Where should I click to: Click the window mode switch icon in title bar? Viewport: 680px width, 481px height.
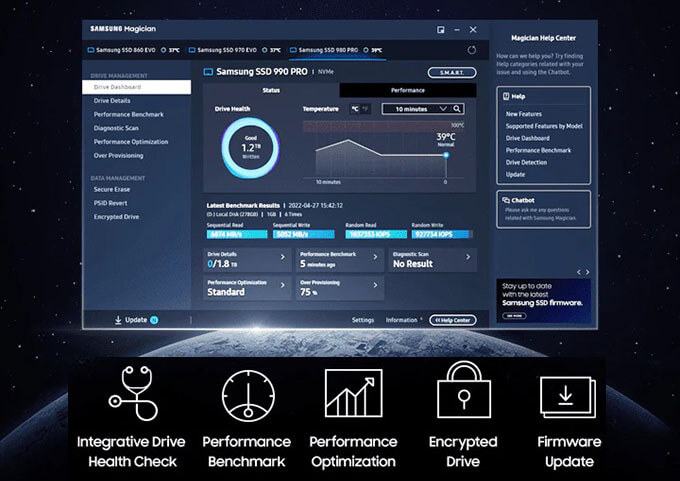tap(440, 30)
